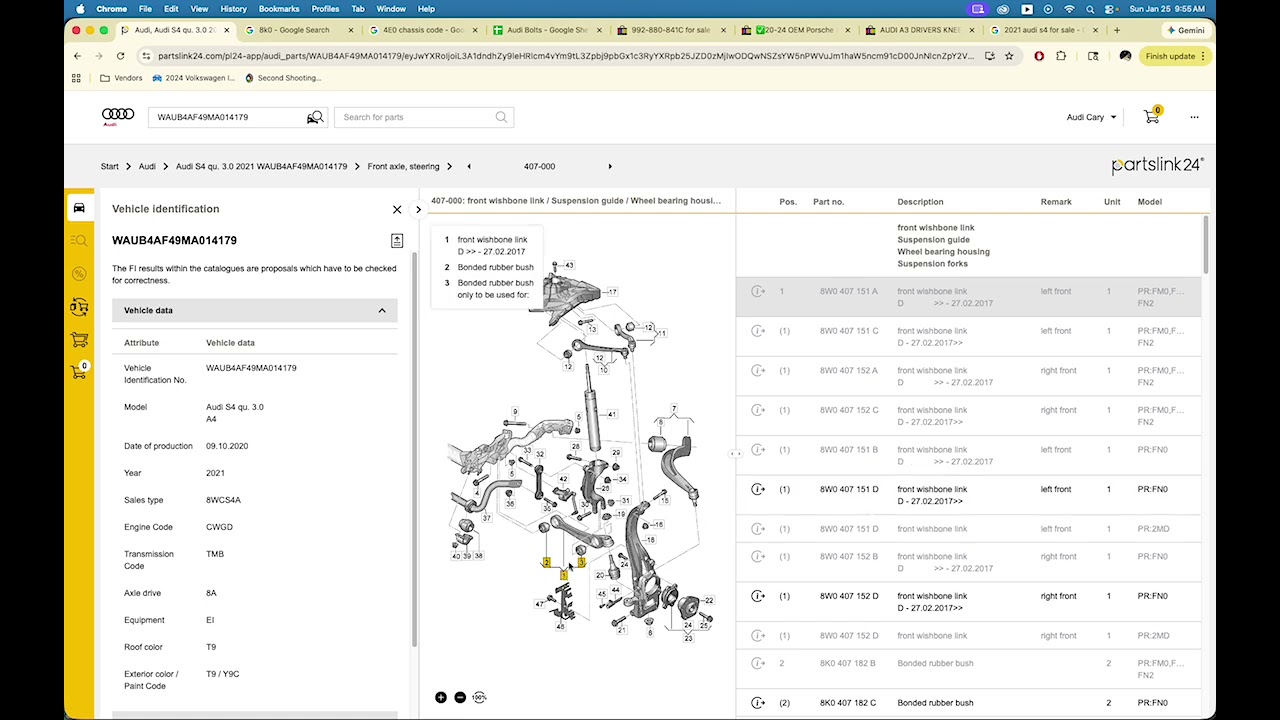
Task: Click info icon for part 8K0 407 182 B
Action: (x=758, y=663)
